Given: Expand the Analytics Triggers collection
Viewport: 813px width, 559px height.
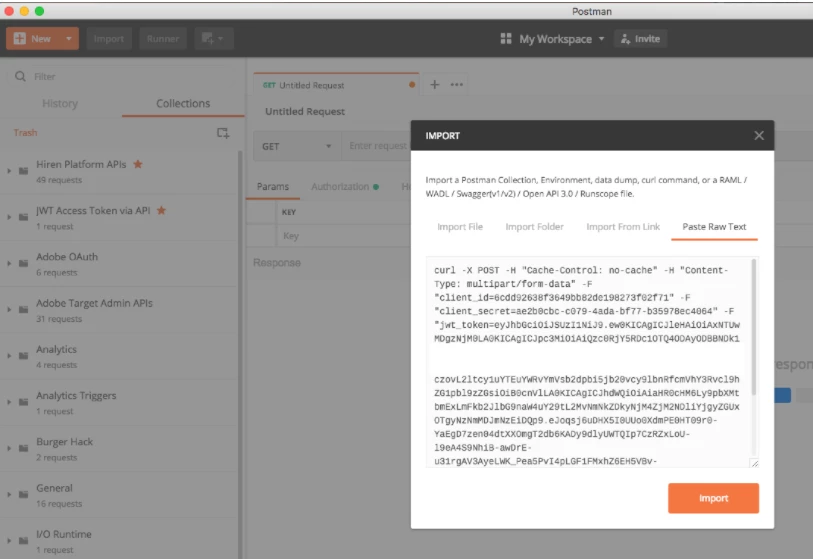Looking at the screenshot, I should (x=9, y=402).
